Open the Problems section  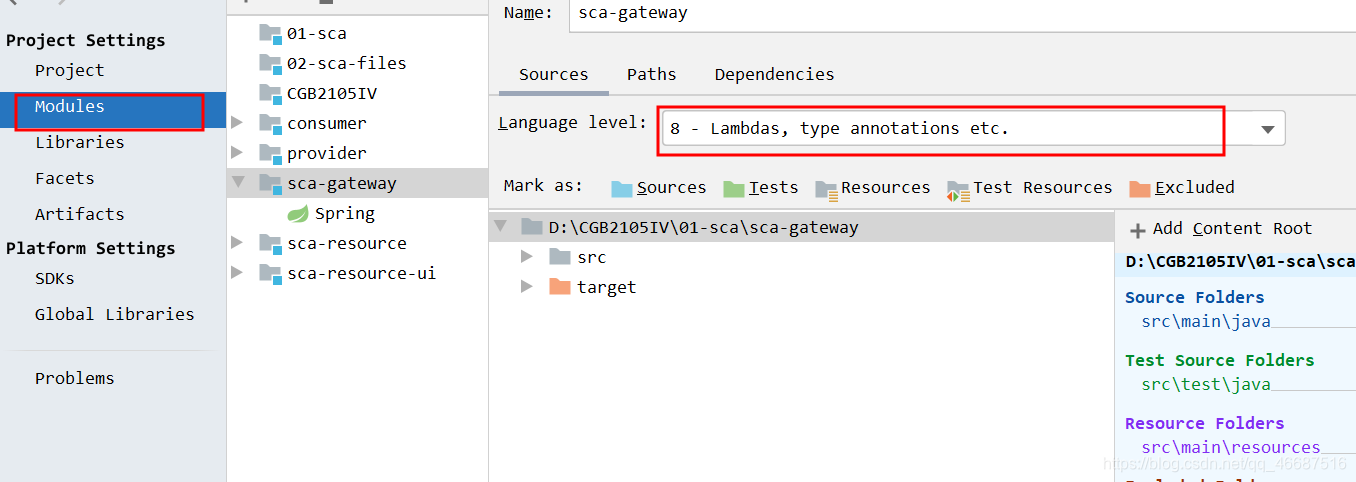click(x=75, y=378)
